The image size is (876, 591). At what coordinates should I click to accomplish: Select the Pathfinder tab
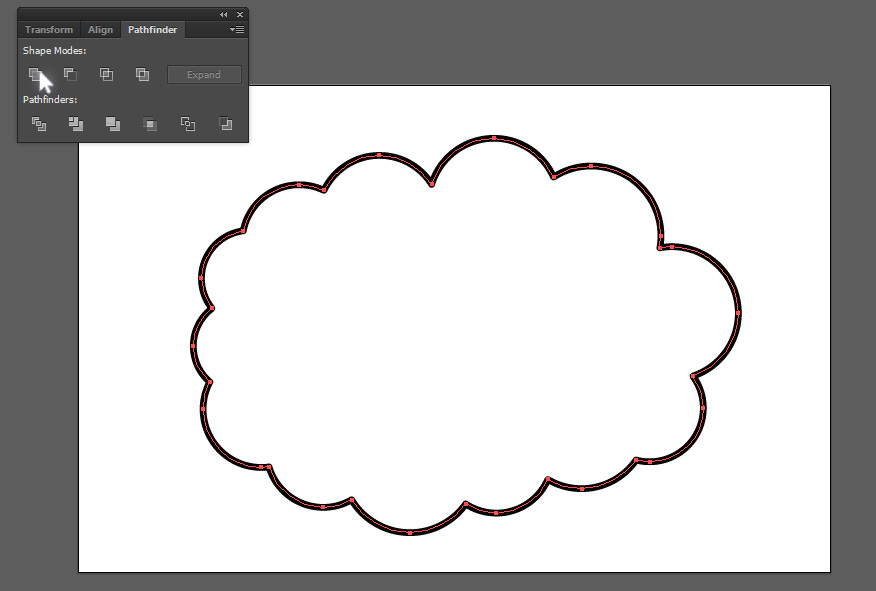click(153, 30)
